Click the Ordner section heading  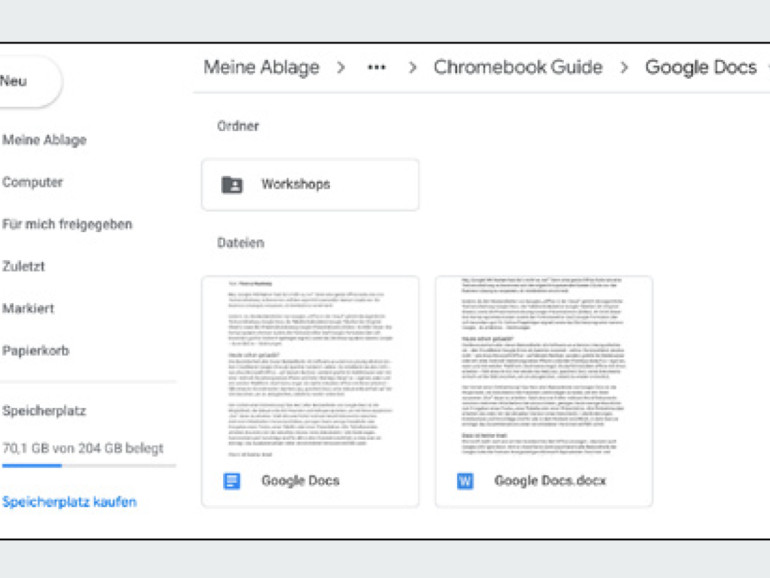[x=238, y=126]
